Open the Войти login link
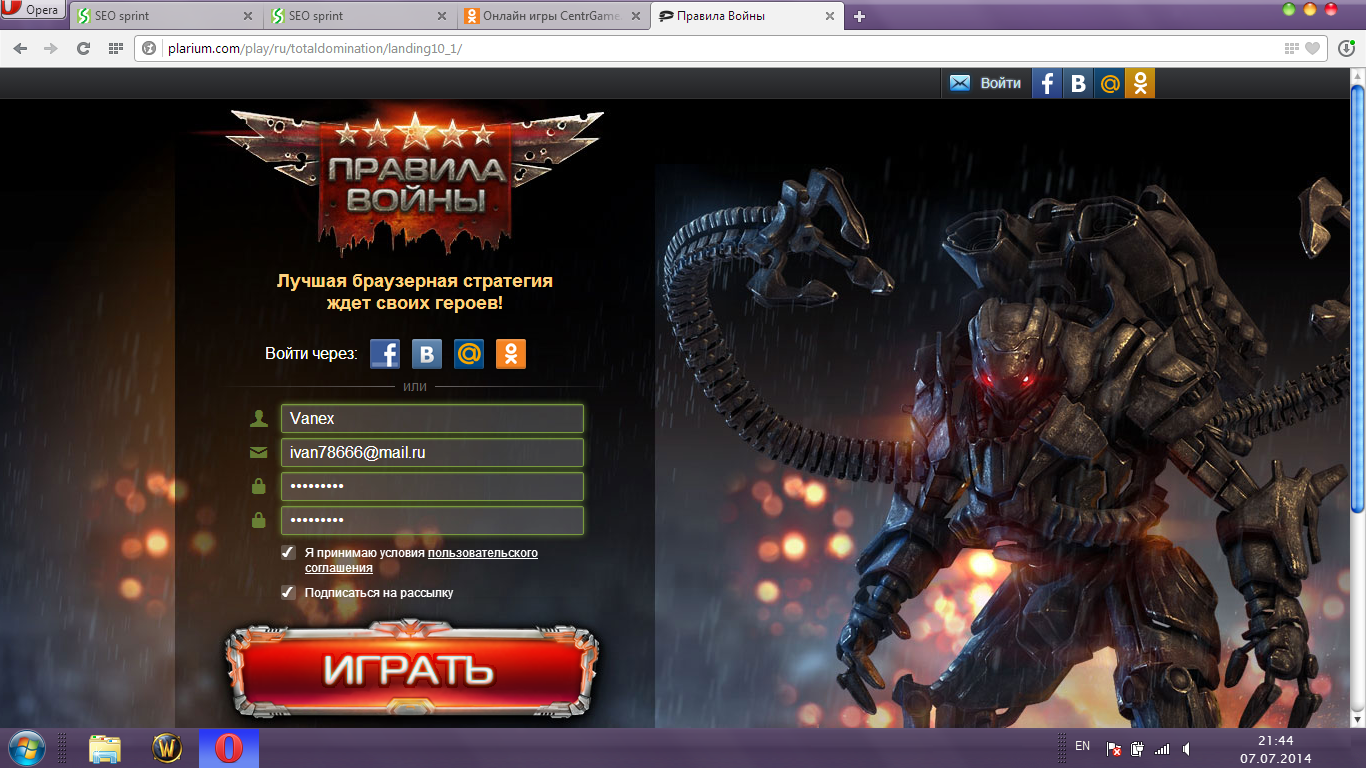 tap(1000, 83)
